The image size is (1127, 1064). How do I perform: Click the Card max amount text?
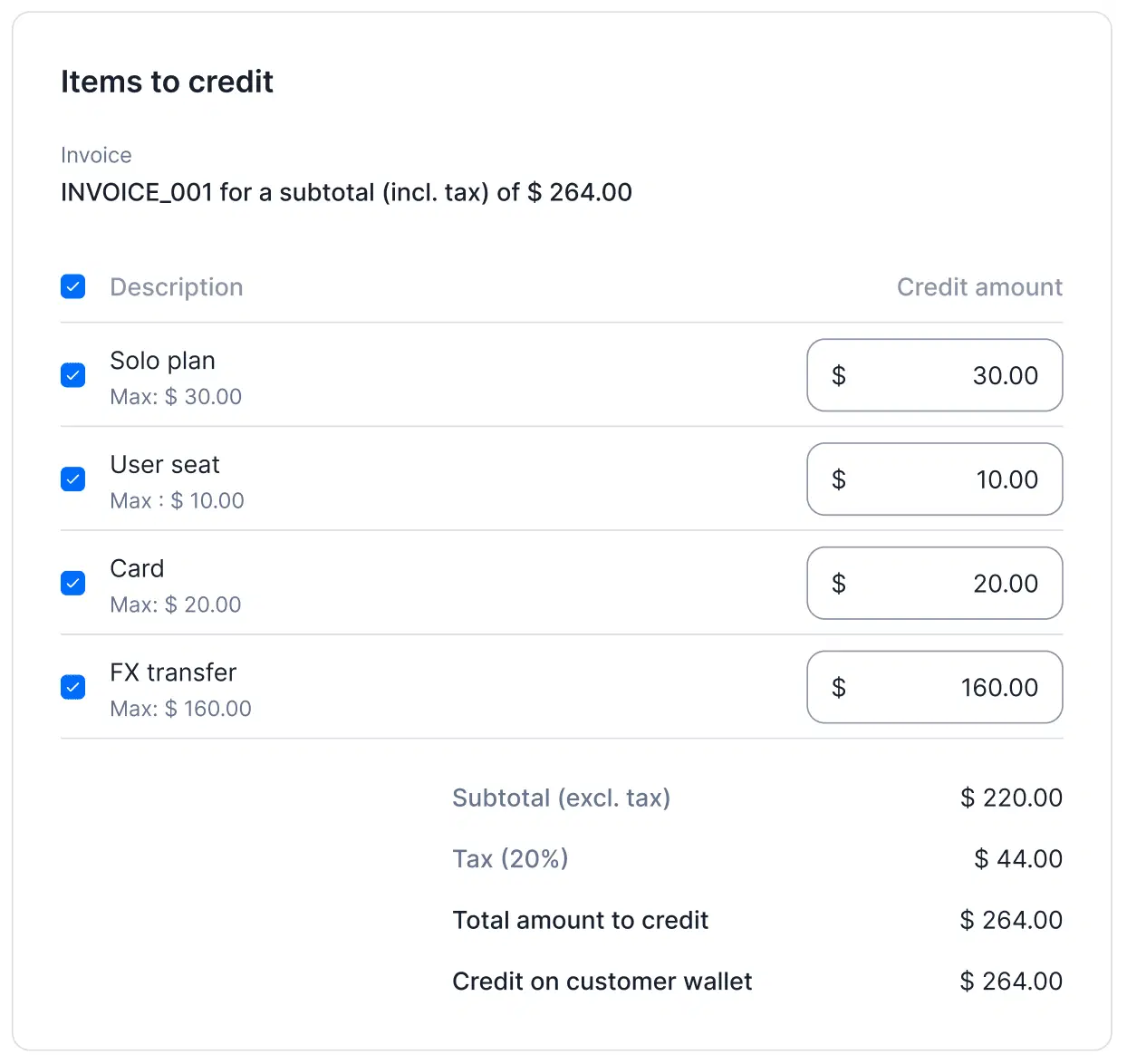point(176,605)
